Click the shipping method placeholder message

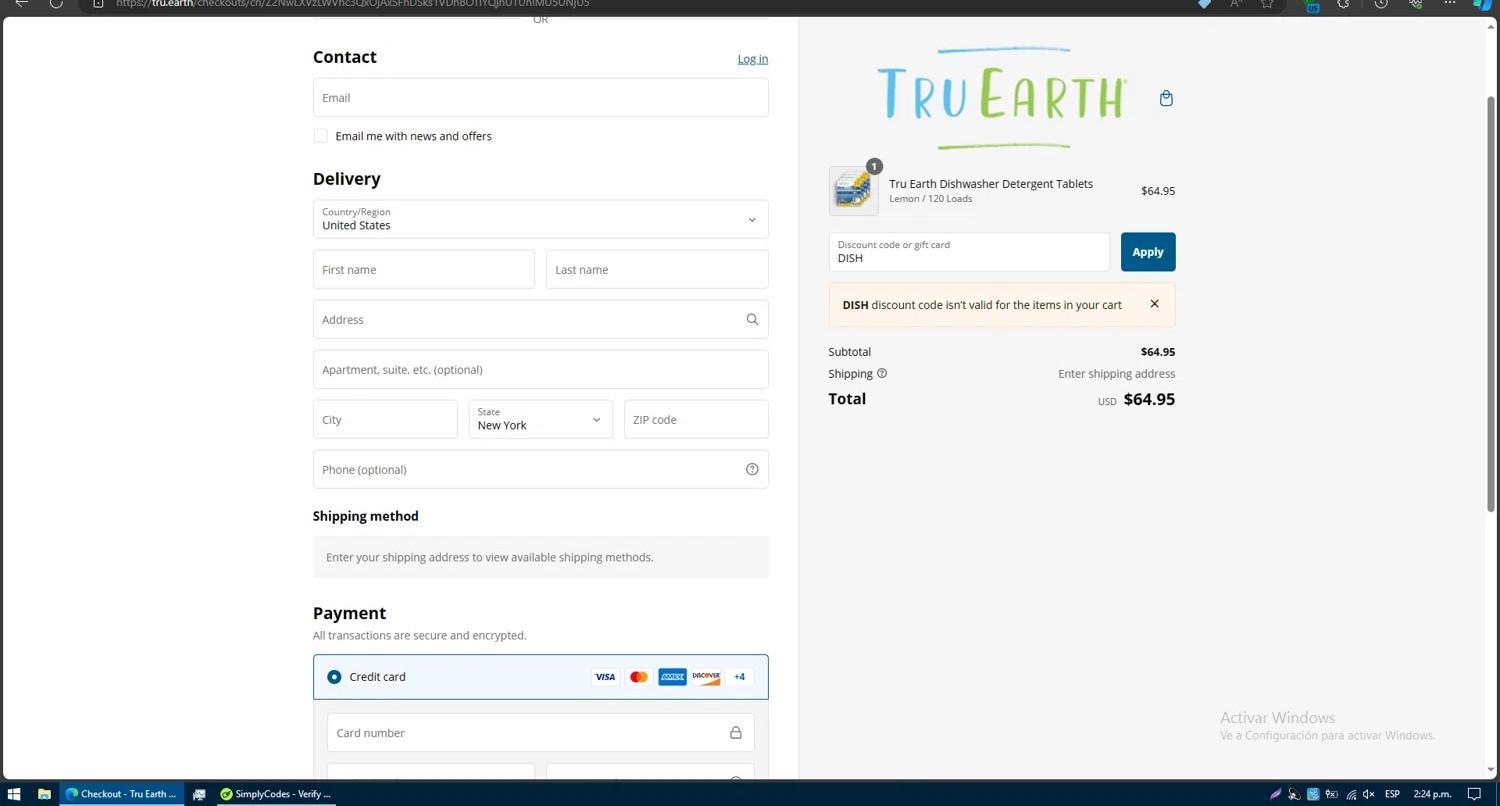[x=541, y=558]
